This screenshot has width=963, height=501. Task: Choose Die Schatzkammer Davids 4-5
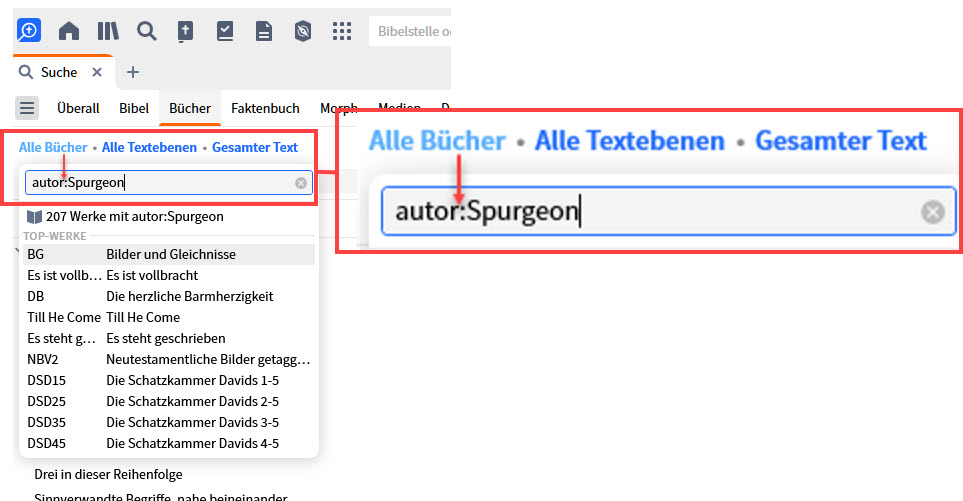pyautogui.click(x=169, y=443)
